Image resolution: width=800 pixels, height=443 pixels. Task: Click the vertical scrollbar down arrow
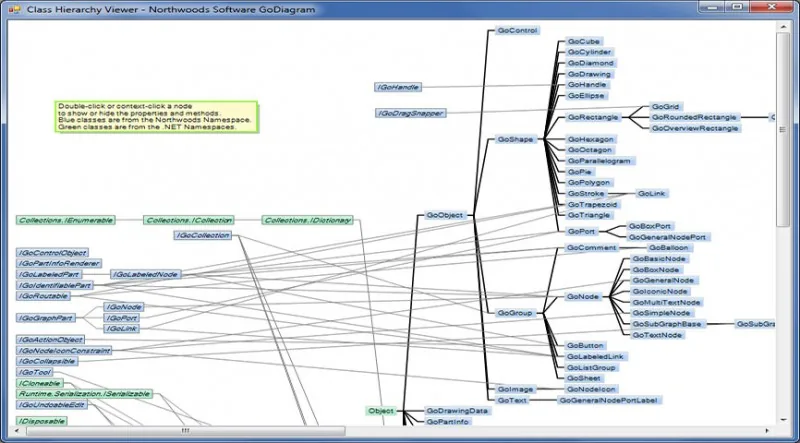point(783,419)
